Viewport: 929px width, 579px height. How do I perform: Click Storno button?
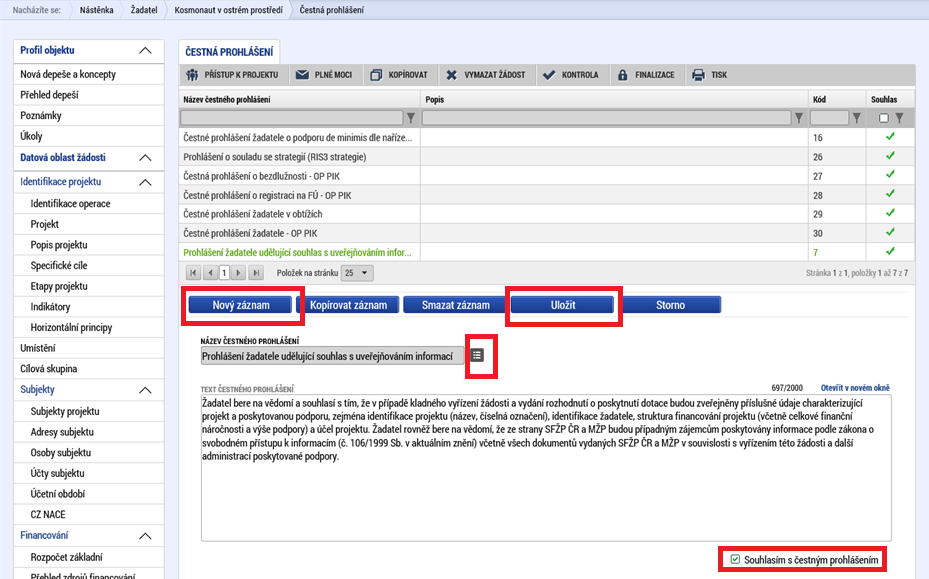point(669,305)
